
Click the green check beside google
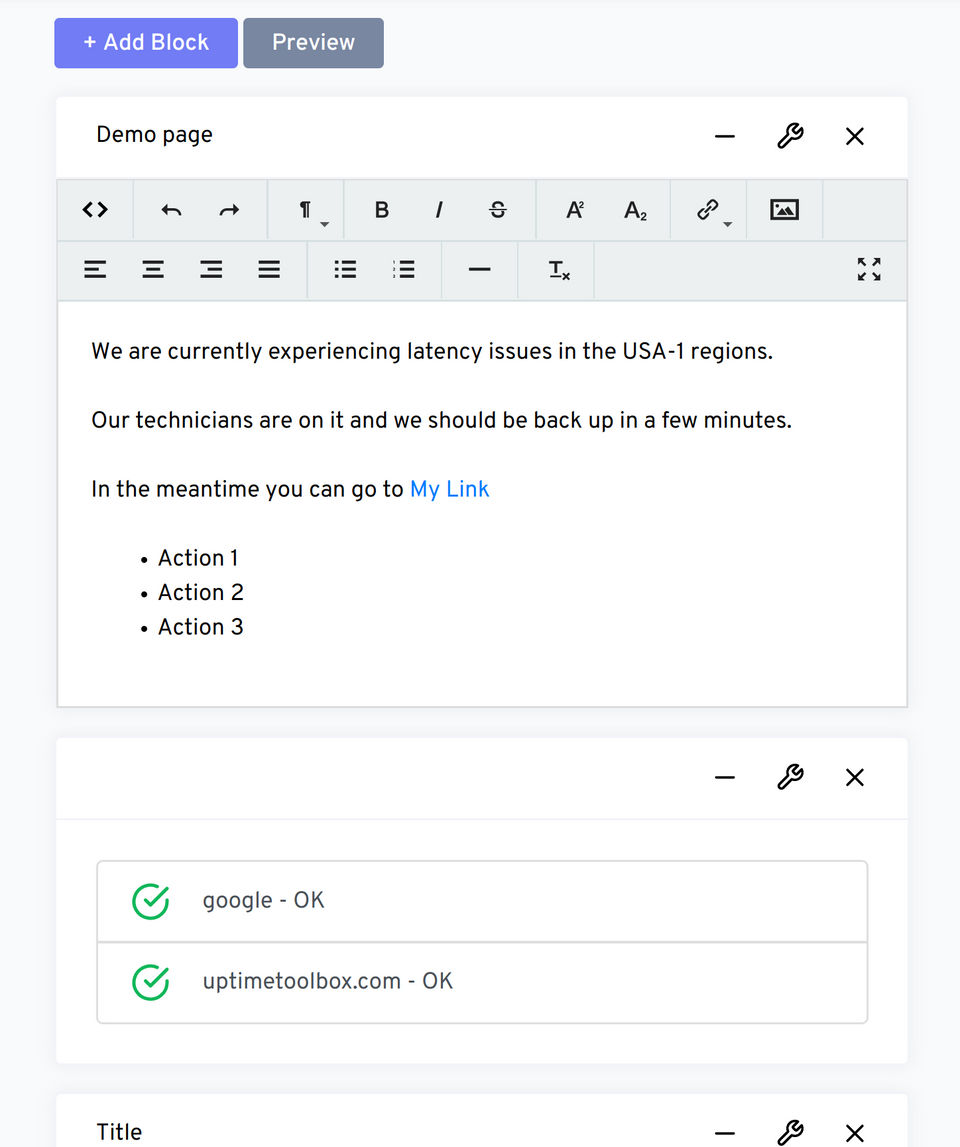pos(151,901)
